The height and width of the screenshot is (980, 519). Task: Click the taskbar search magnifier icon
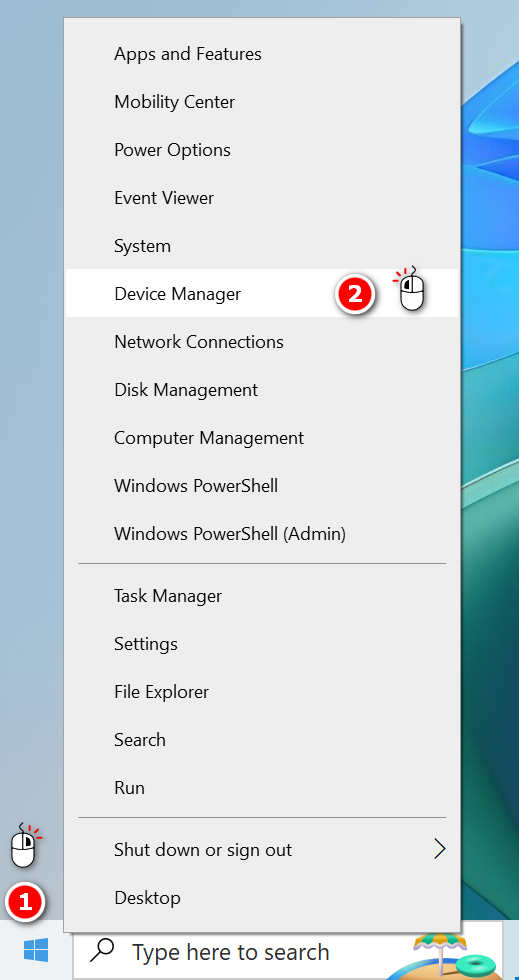point(102,951)
